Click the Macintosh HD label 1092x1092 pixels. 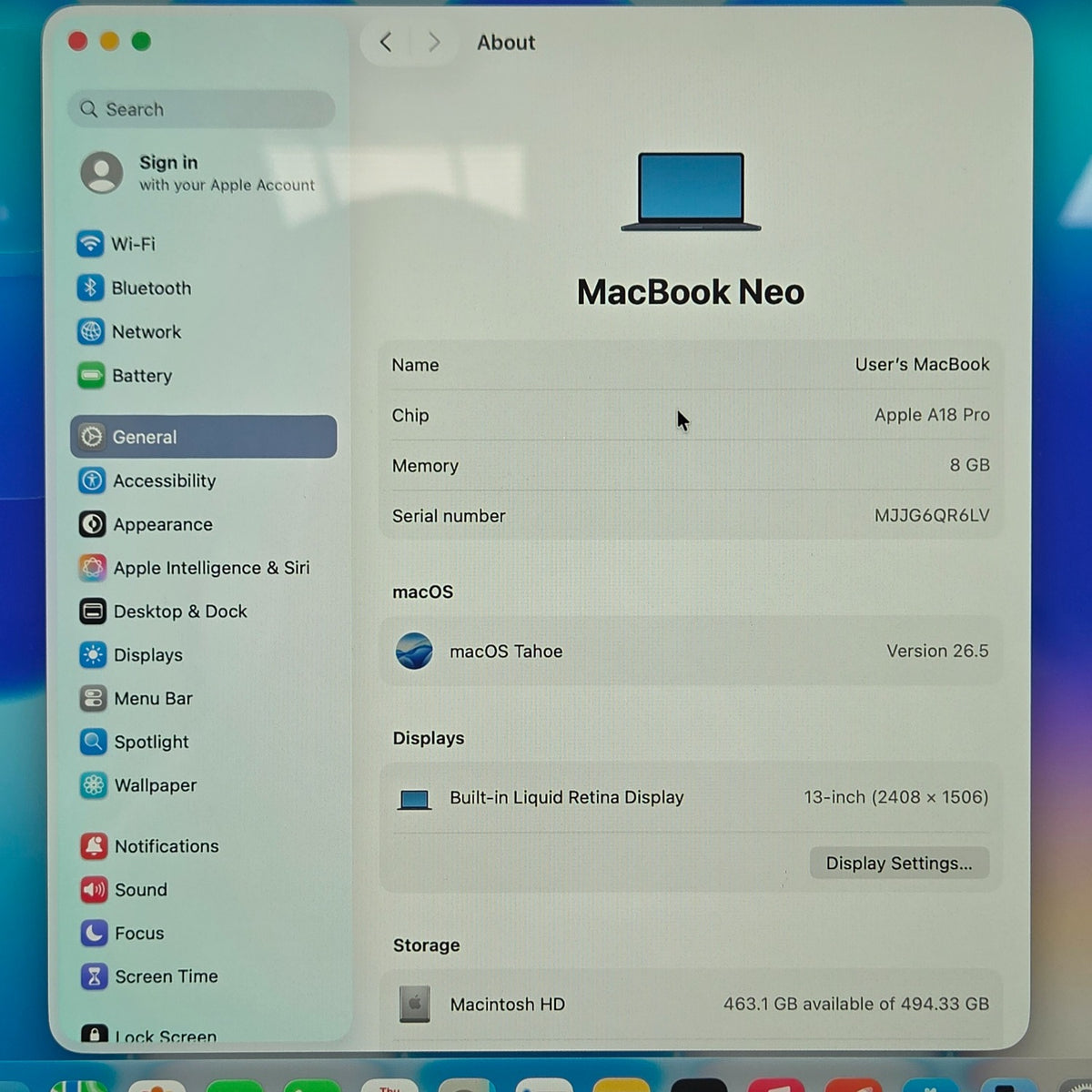(508, 1005)
